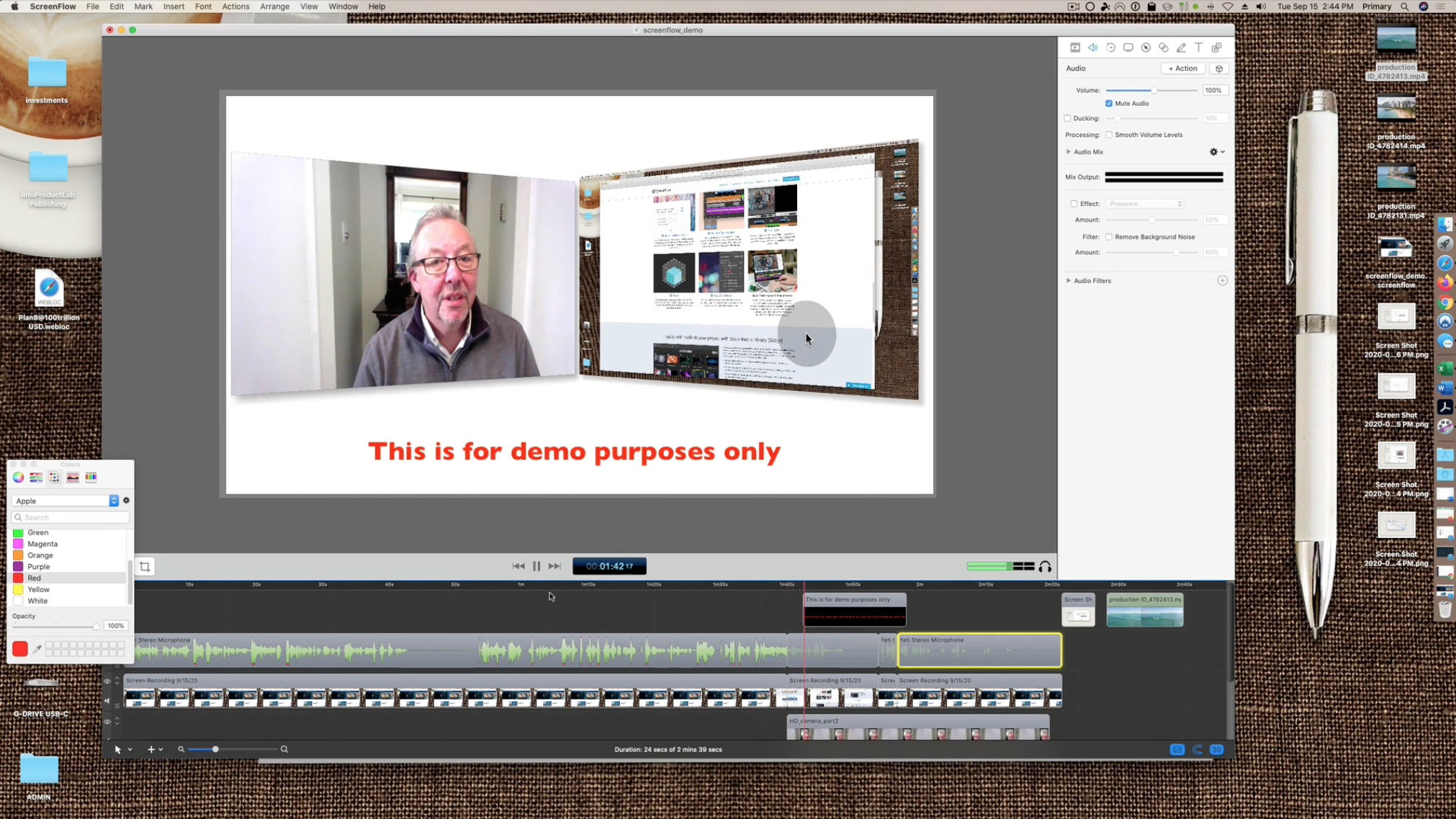Click the crop tool icon below canvas
Image resolution: width=1456 pixels, height=819 pixels.
145,567
